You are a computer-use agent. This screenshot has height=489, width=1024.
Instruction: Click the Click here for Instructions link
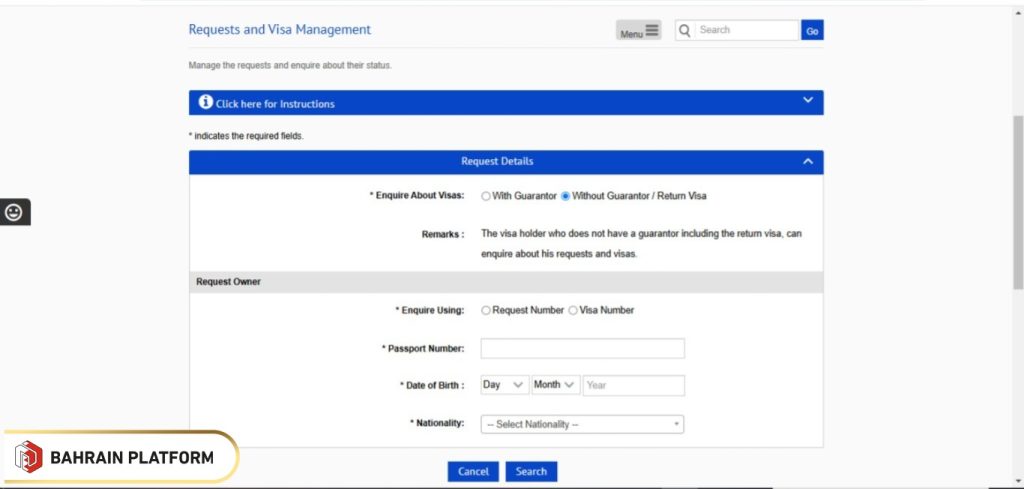click(x=275, y=104)
